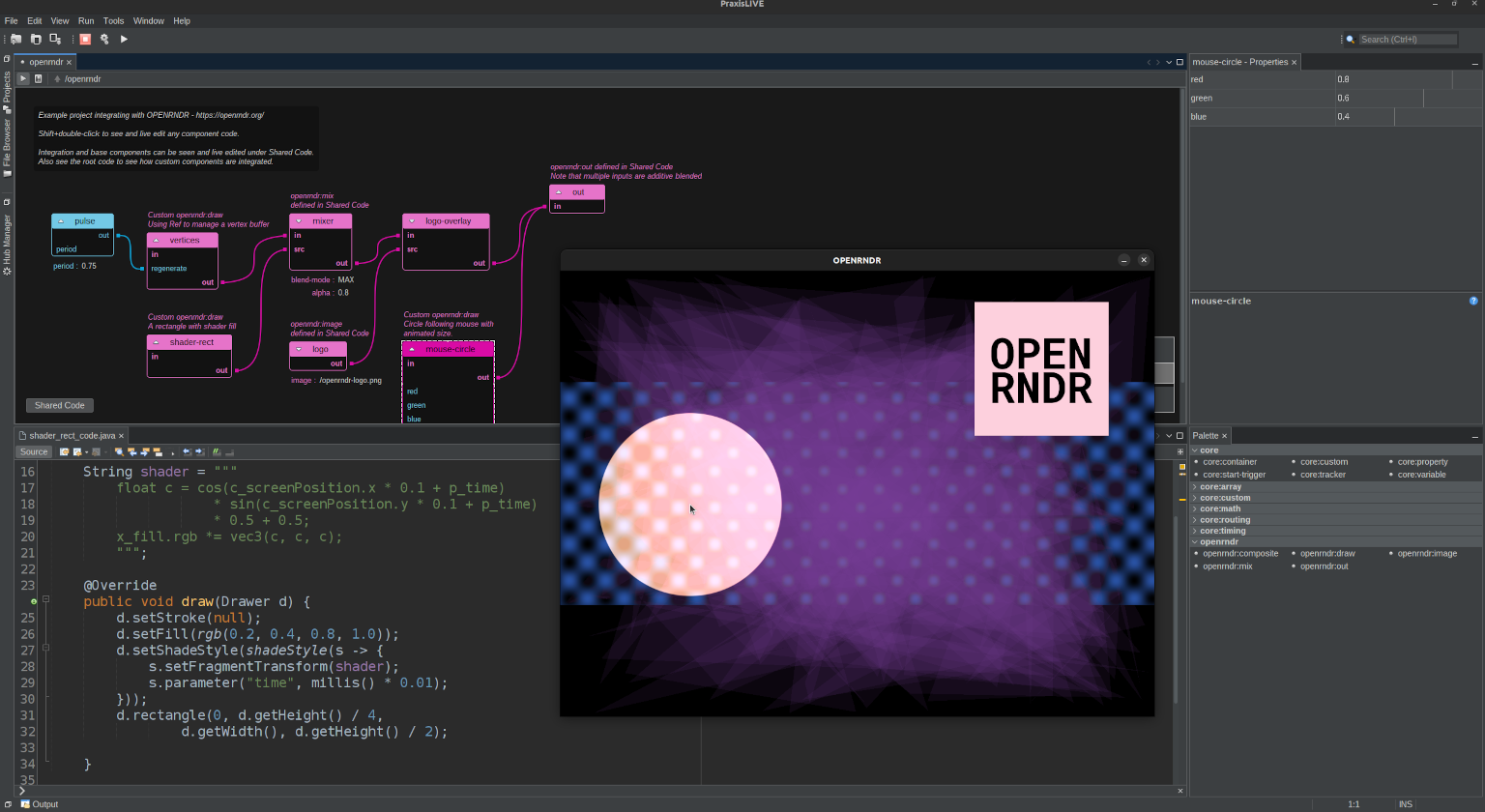1485x812 pixels.
Task: Stop the running project with red stop icon
Action: (85, 39)
